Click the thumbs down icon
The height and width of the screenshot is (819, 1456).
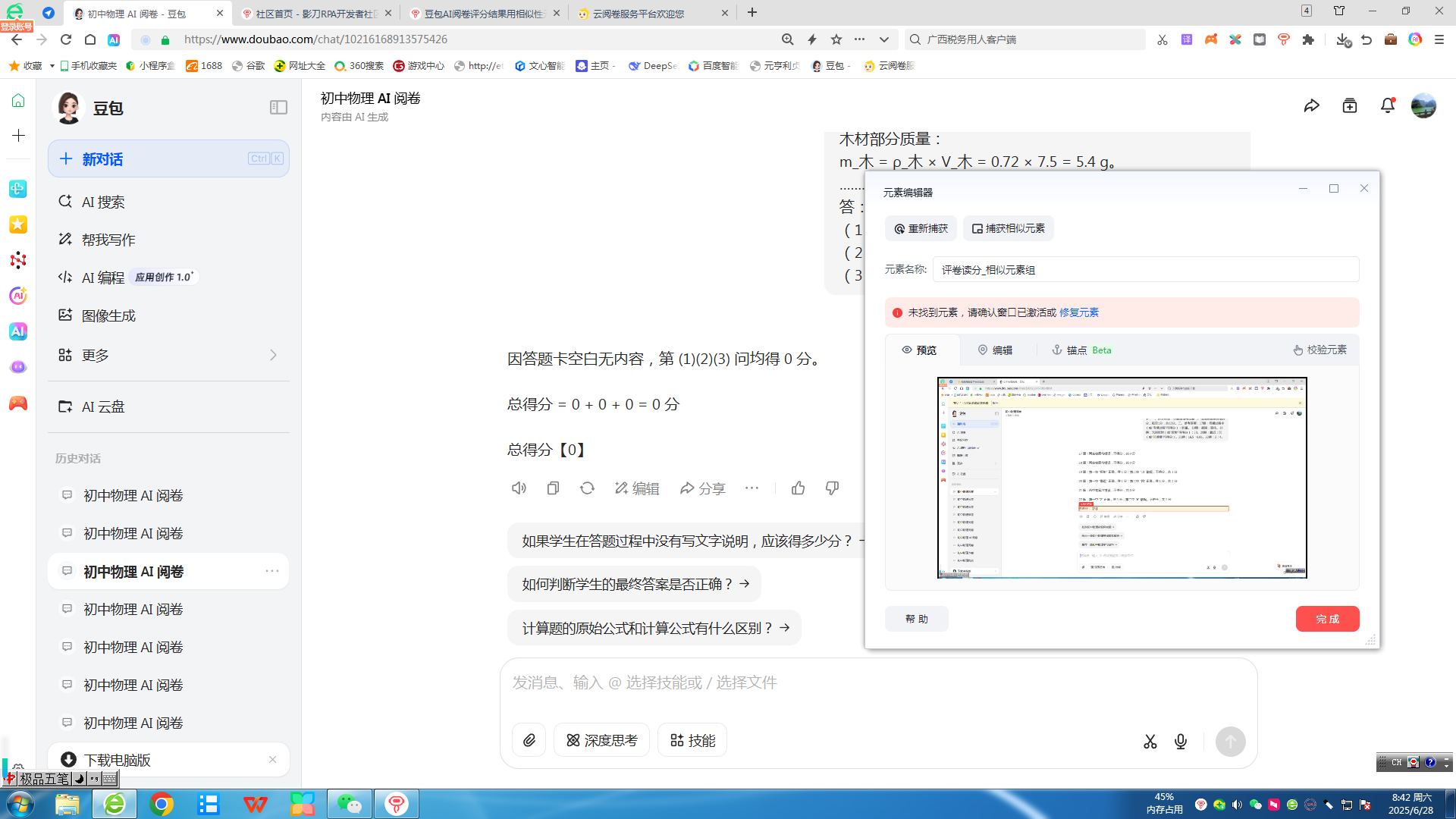pos(832,488)
